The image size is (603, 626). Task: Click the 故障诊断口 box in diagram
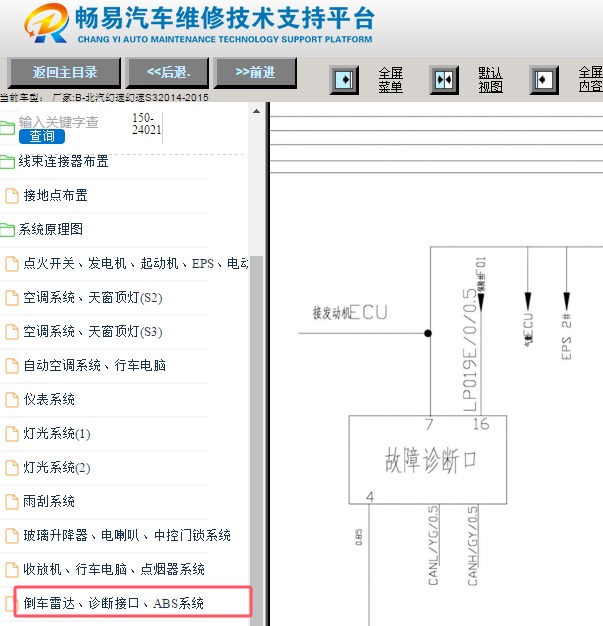(428, 460)
